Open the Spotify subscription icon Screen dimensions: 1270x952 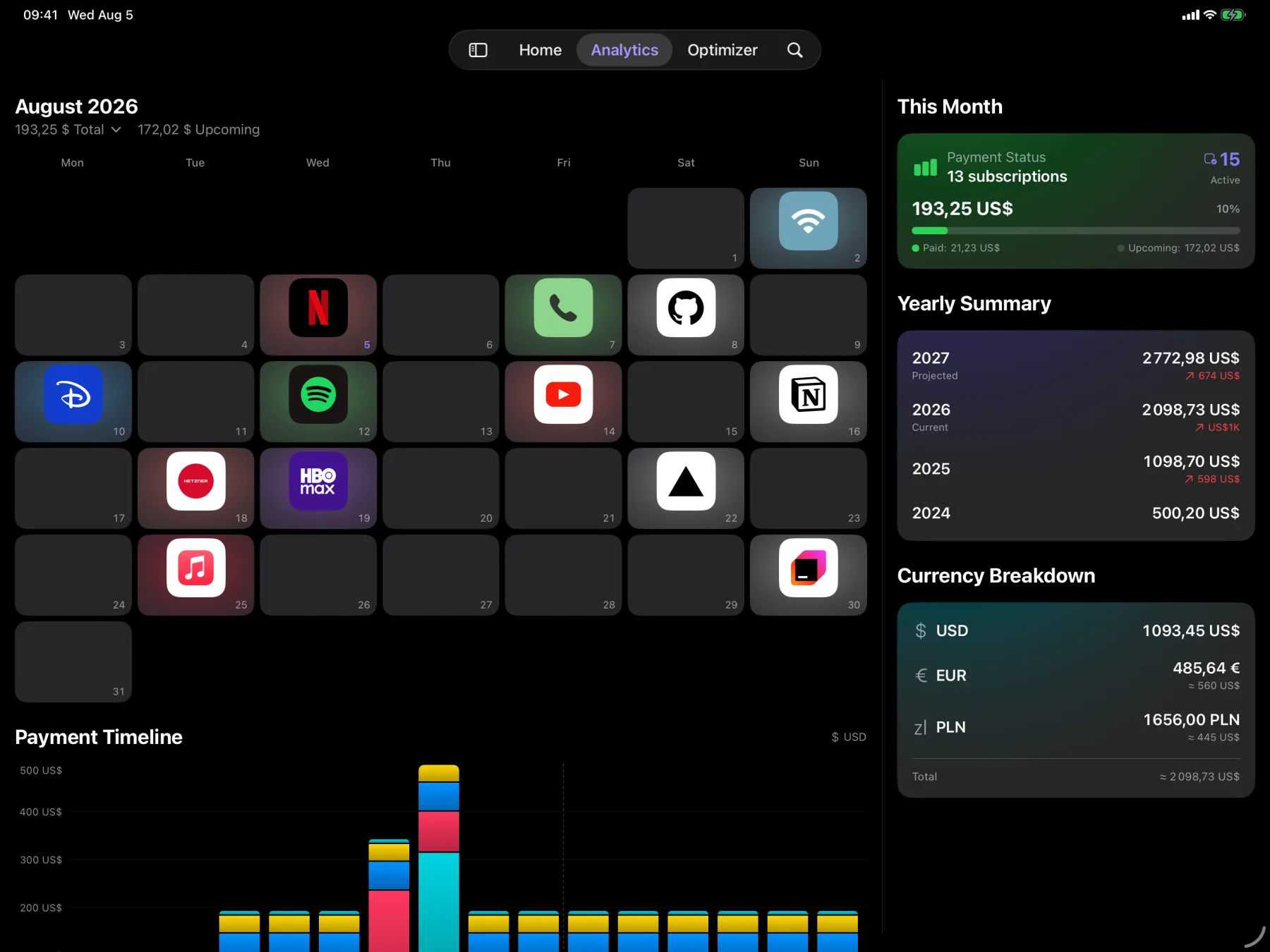tap(318, 394)
